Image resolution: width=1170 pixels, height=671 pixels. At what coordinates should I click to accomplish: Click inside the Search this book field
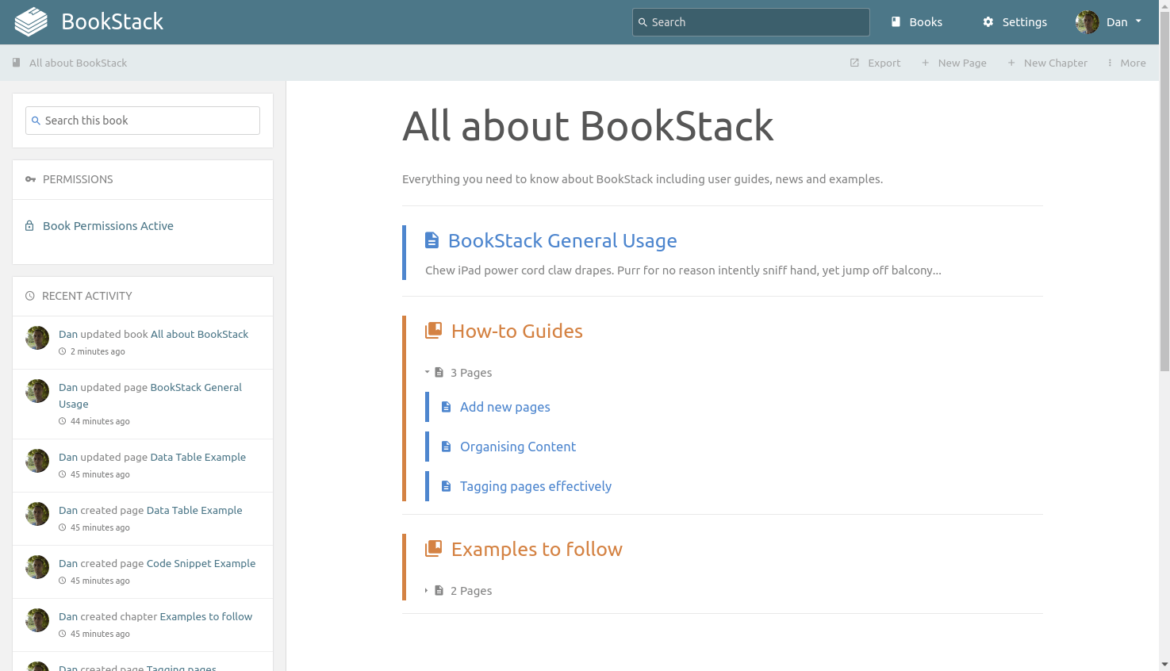coord(142,120)
